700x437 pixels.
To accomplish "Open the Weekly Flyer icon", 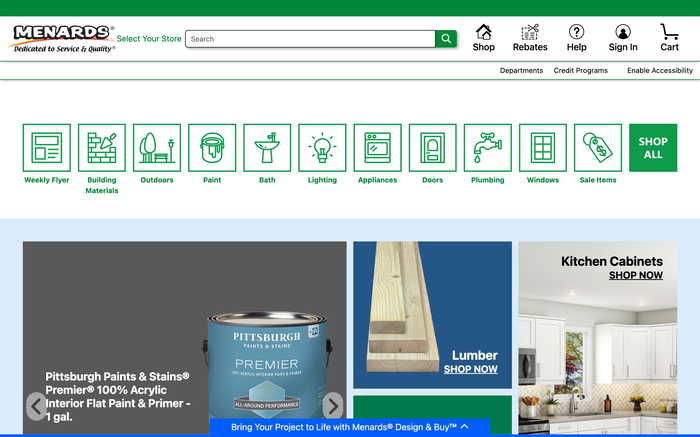I will (x=47, y=148).
